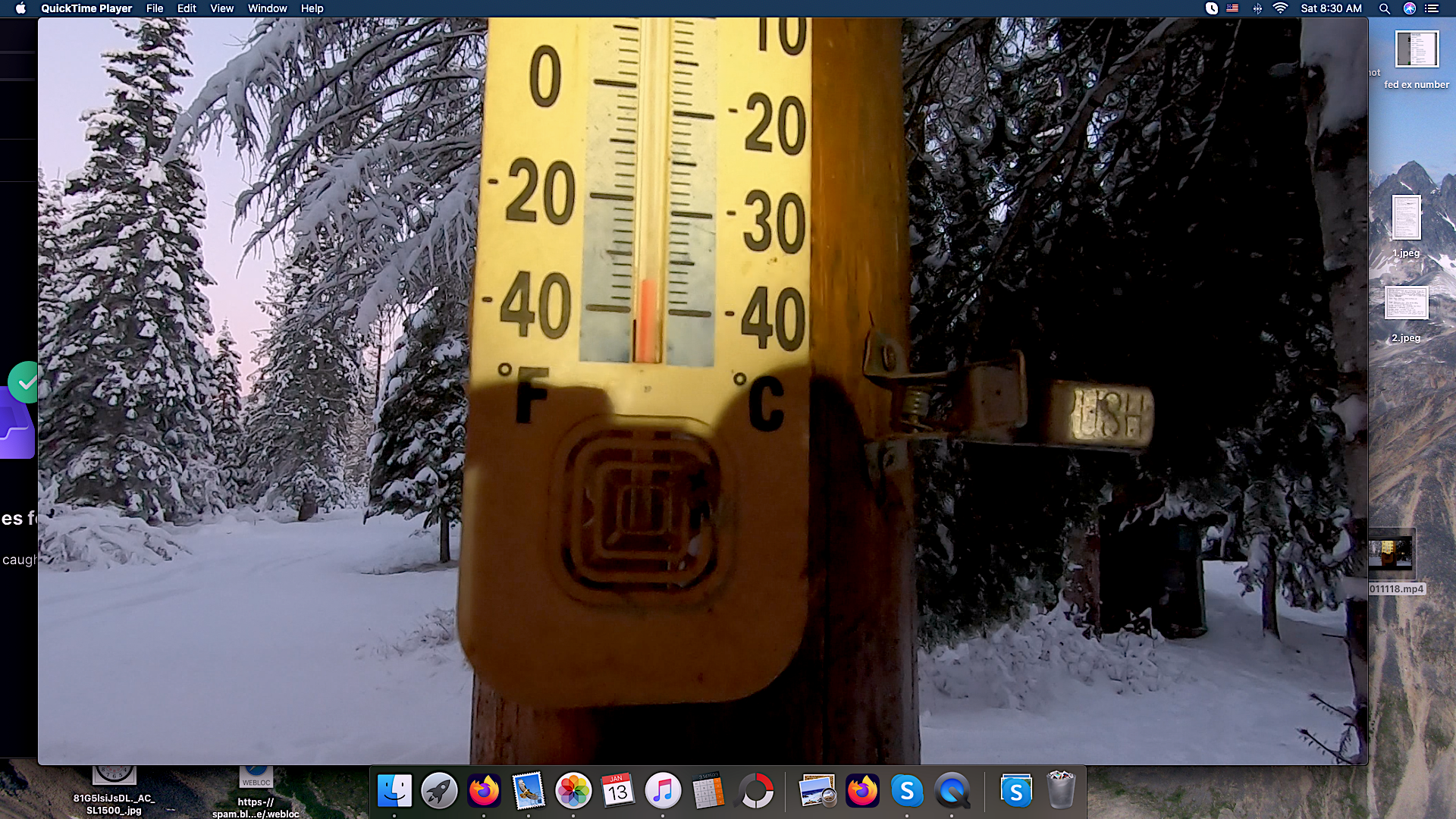
Task: Select the 2.jpeg desktop file
Action: pos(1406,304)
